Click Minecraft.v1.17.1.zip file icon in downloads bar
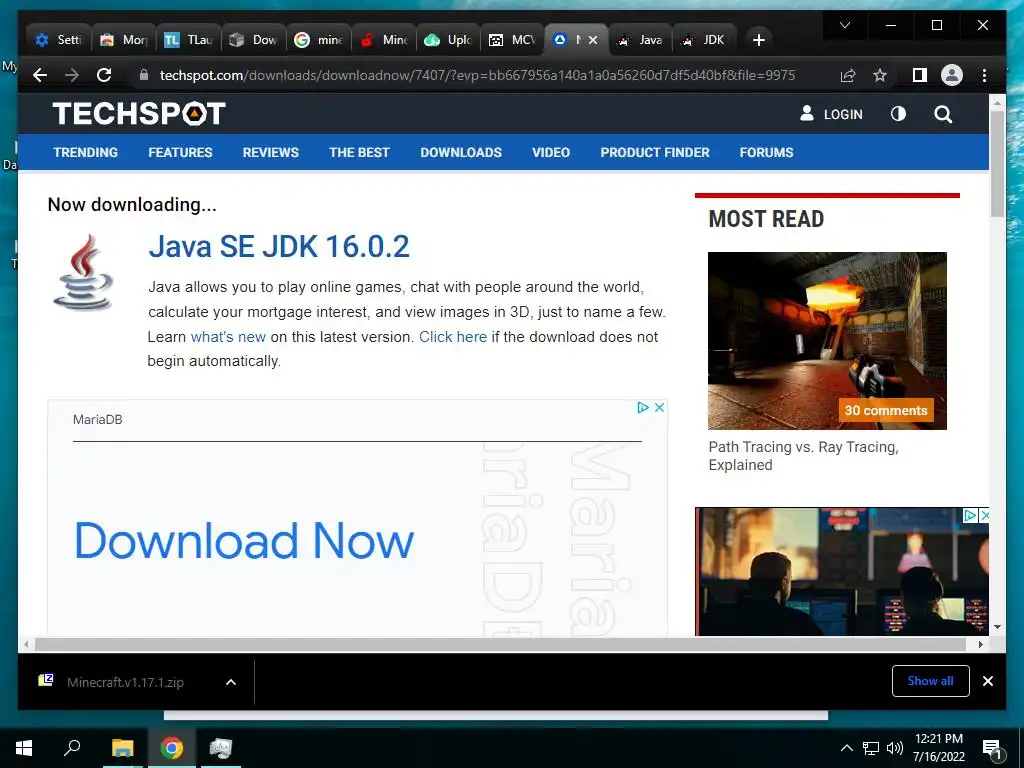 pos(46,680)
